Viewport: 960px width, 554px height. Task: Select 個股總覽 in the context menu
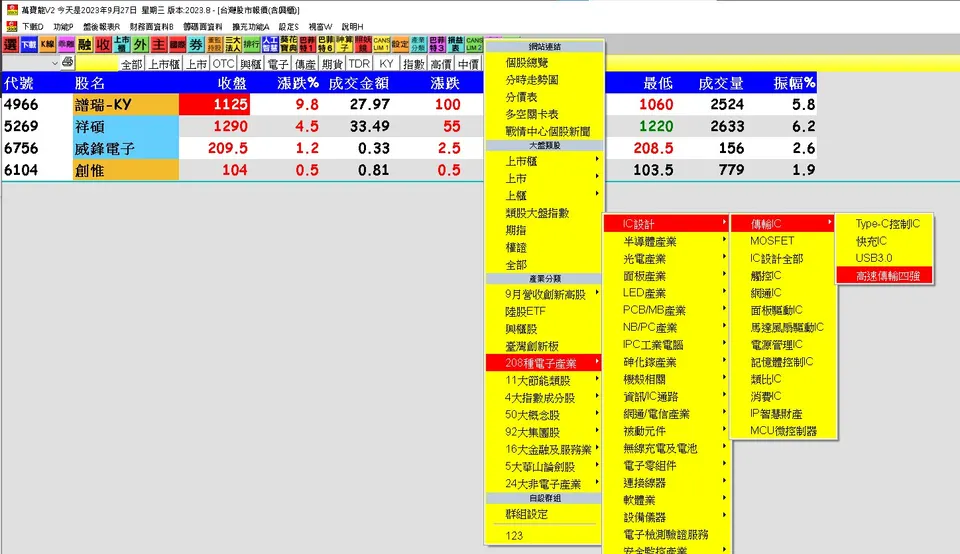[544, 62]
